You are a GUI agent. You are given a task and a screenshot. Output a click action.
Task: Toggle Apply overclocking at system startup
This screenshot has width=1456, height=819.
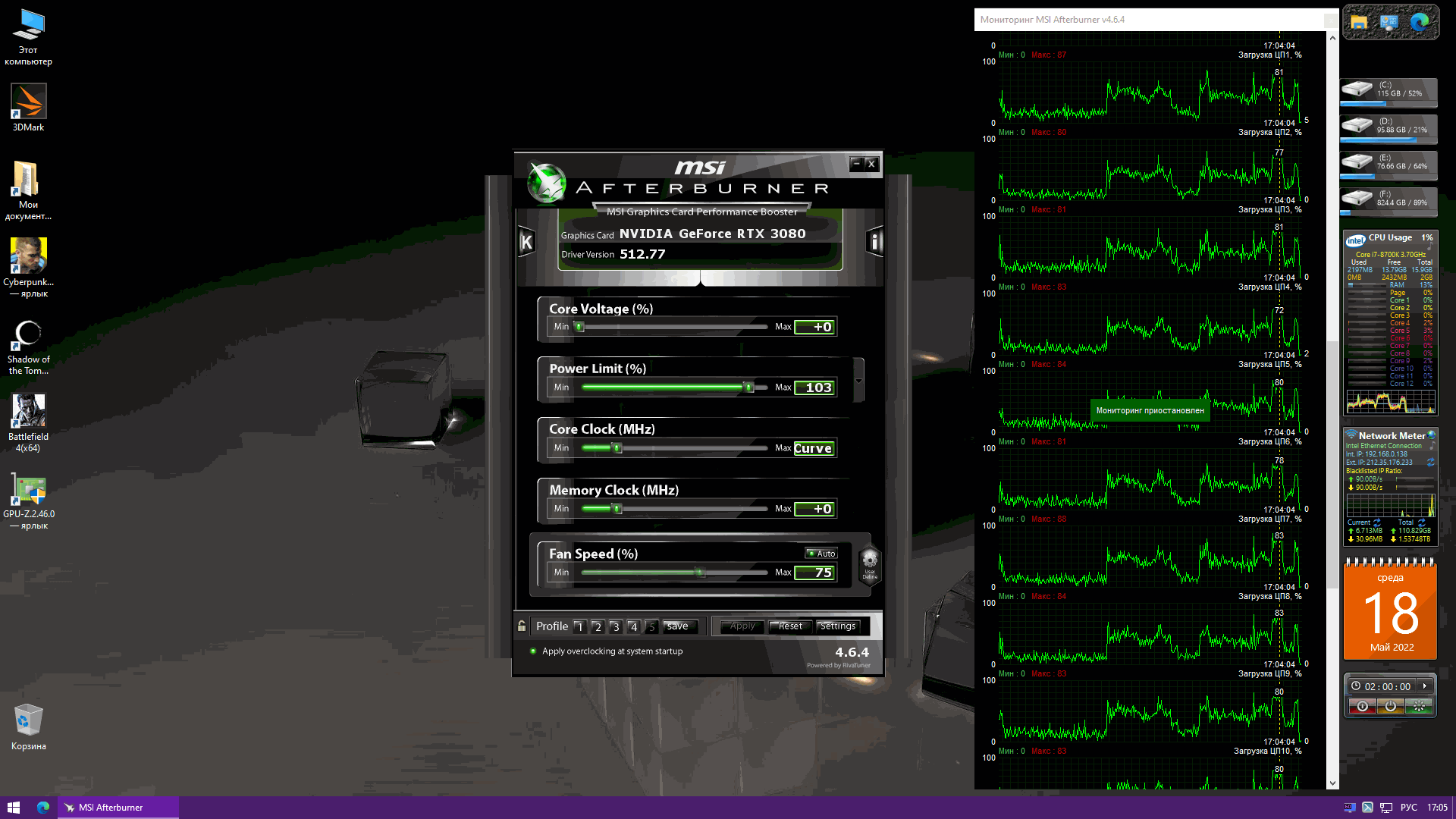[x=533, y=651]
